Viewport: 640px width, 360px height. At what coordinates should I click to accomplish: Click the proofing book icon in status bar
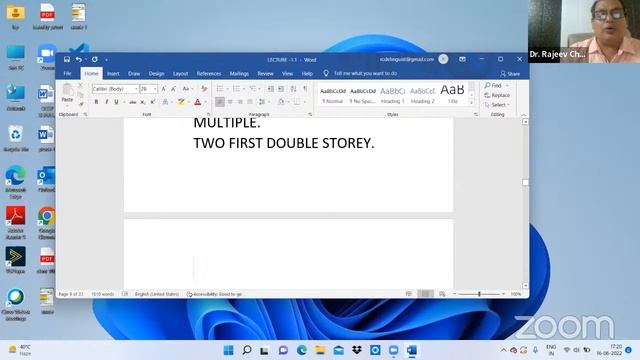click(x=125, y=294)
